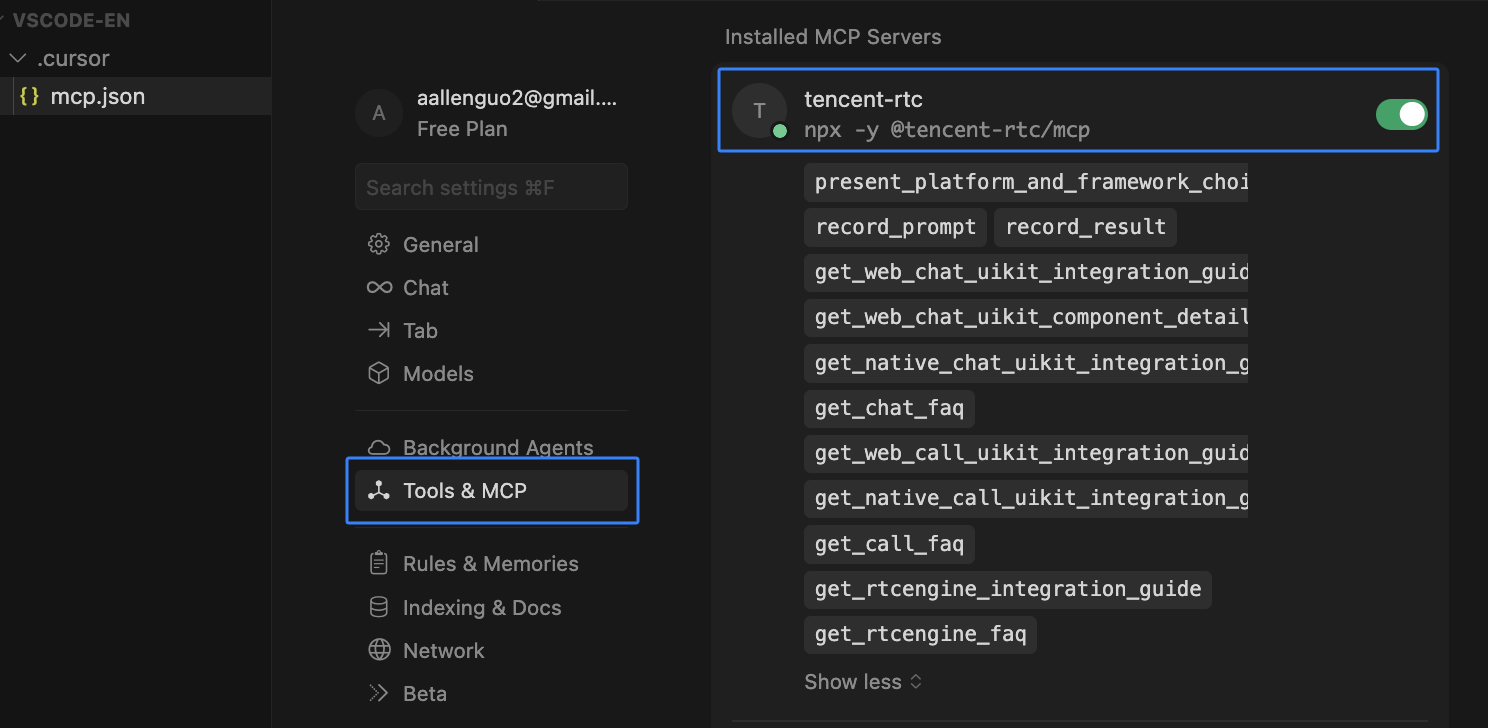Click the Rules & Memories clipboard icon
Image resolution: width=1488 pixels, height=728 pixels.
(379, 563)
